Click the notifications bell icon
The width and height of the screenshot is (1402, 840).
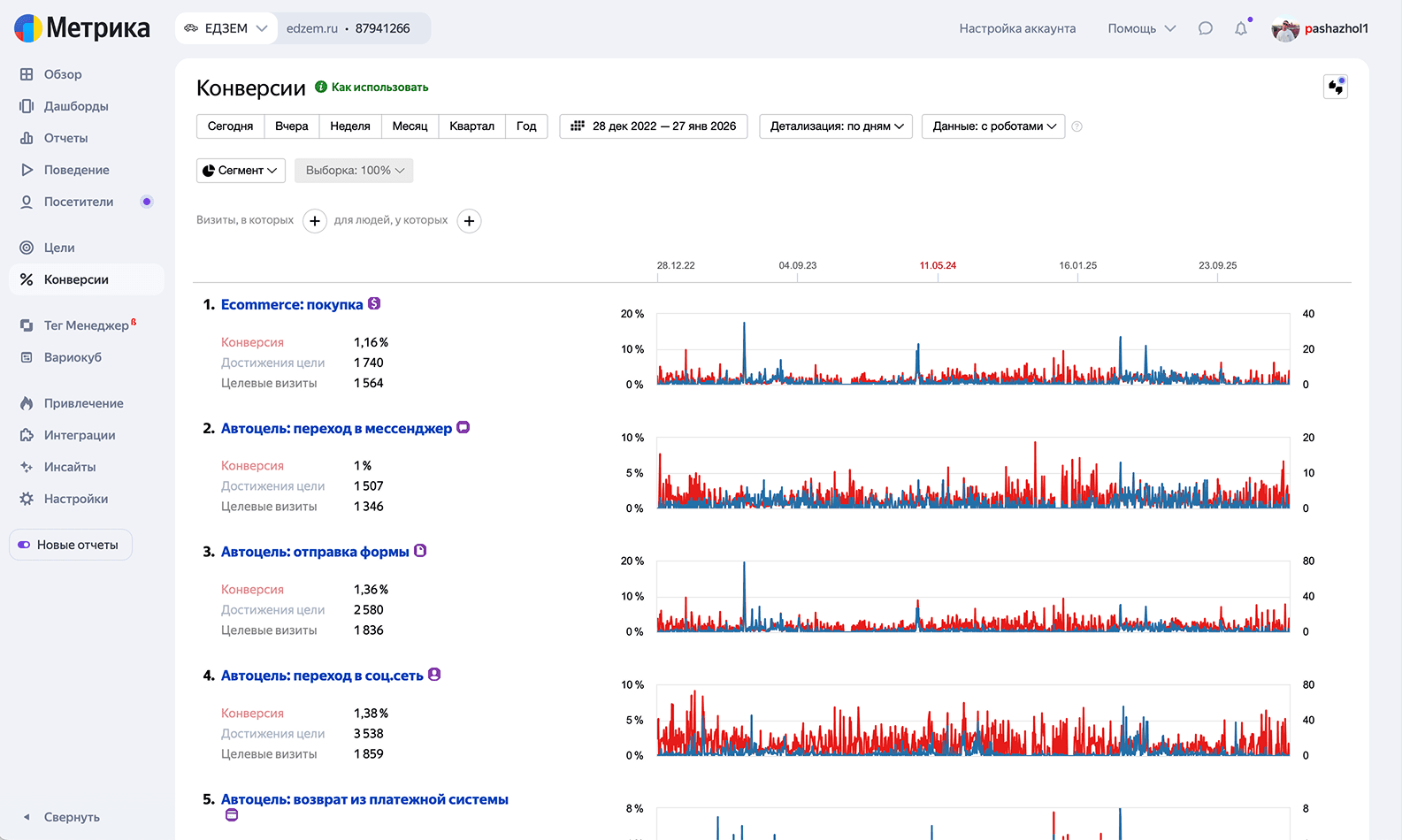[1241, 28]
